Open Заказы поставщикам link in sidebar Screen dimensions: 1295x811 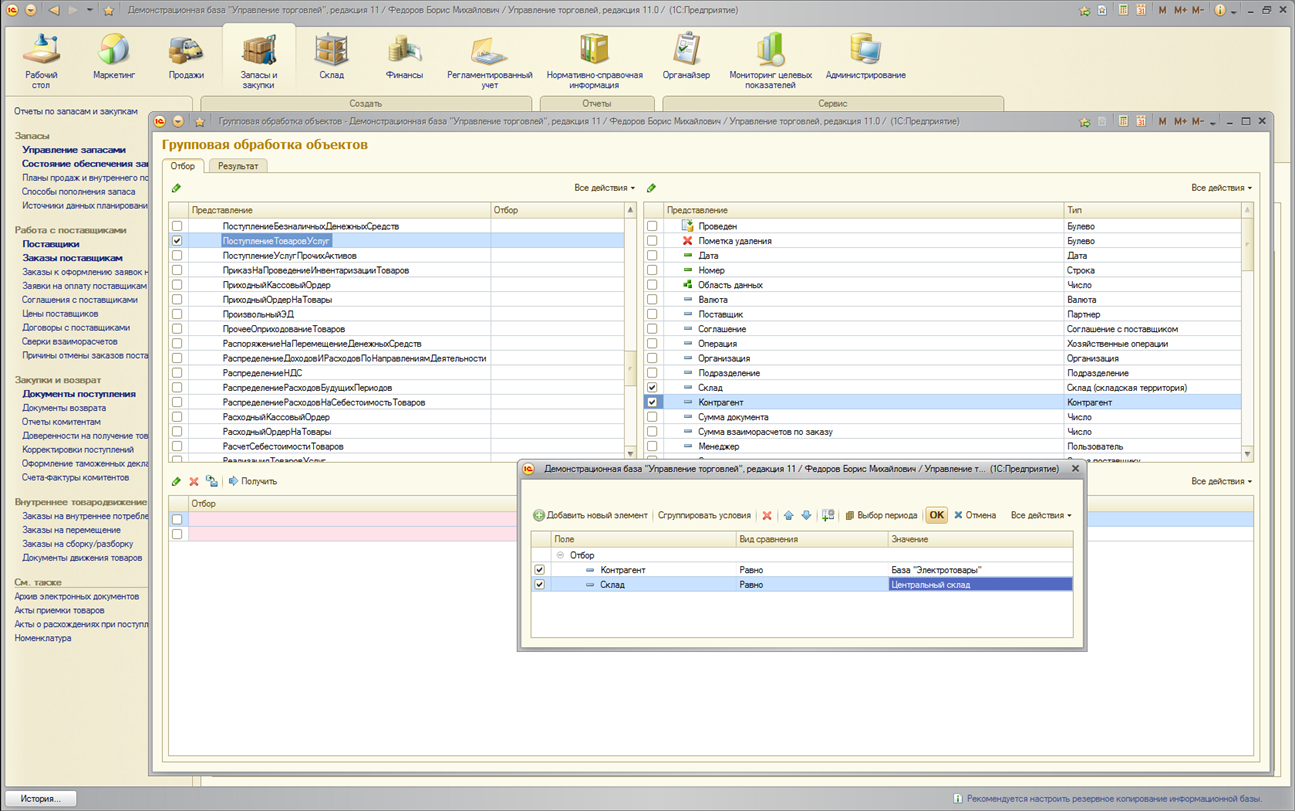tap(72, 258)
